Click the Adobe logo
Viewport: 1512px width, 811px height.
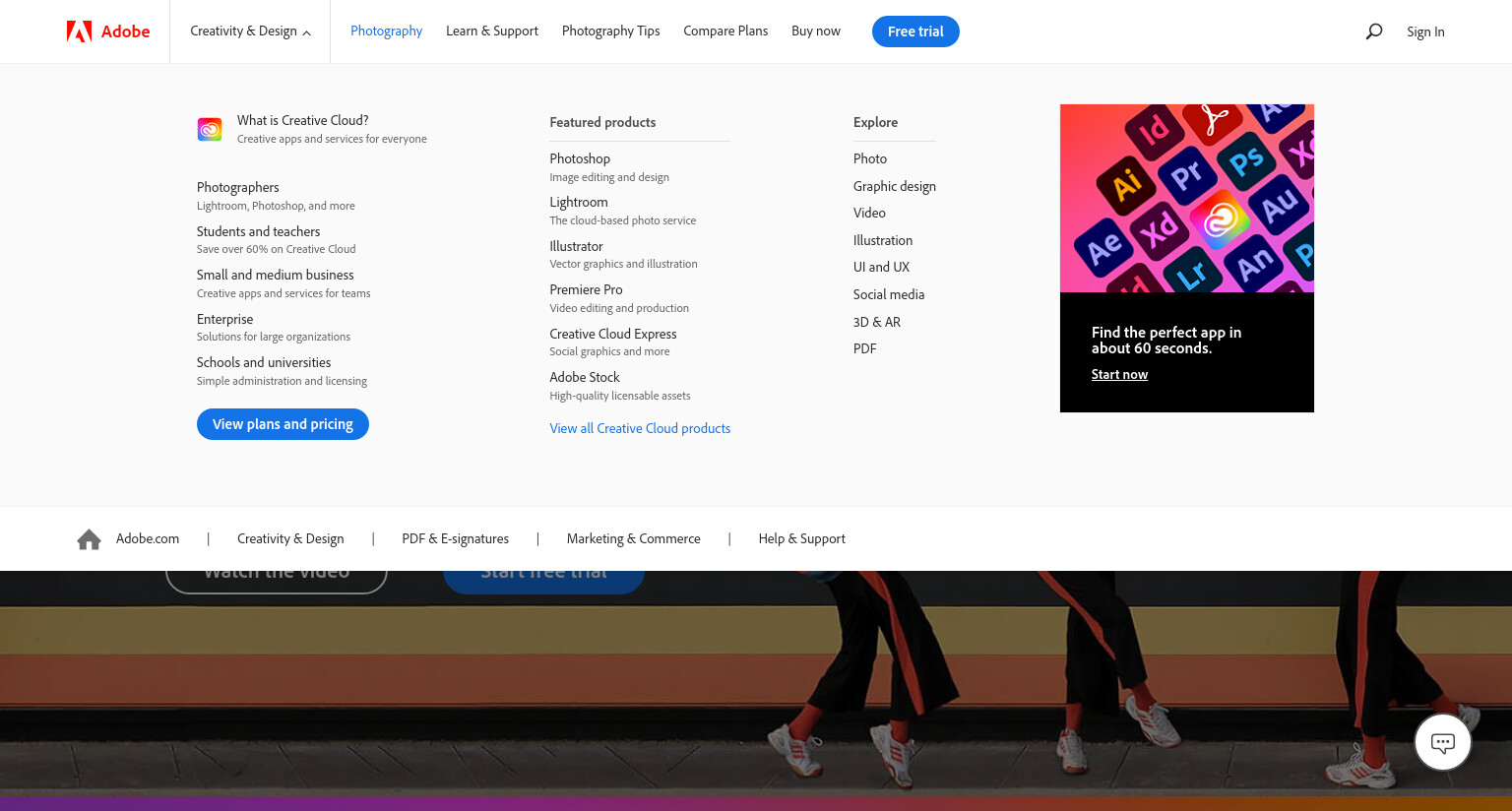(x=108, y=31)
